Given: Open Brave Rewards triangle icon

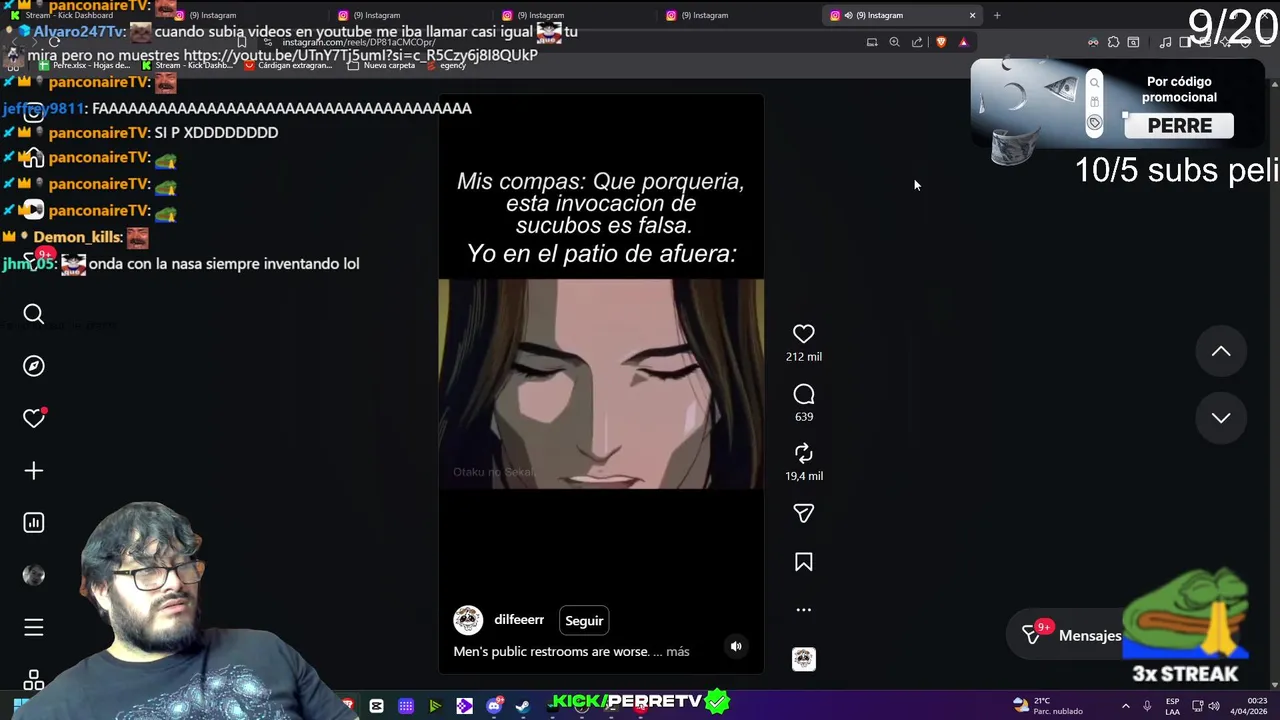Looking at the screenshot, I should point(964,42).
